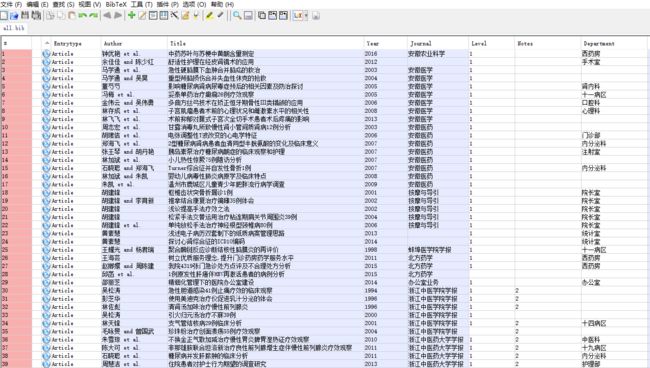This screenshot has height=368, width=650.
Task: Open the 插件 (P) menu
Action: (x=167, y=4)
